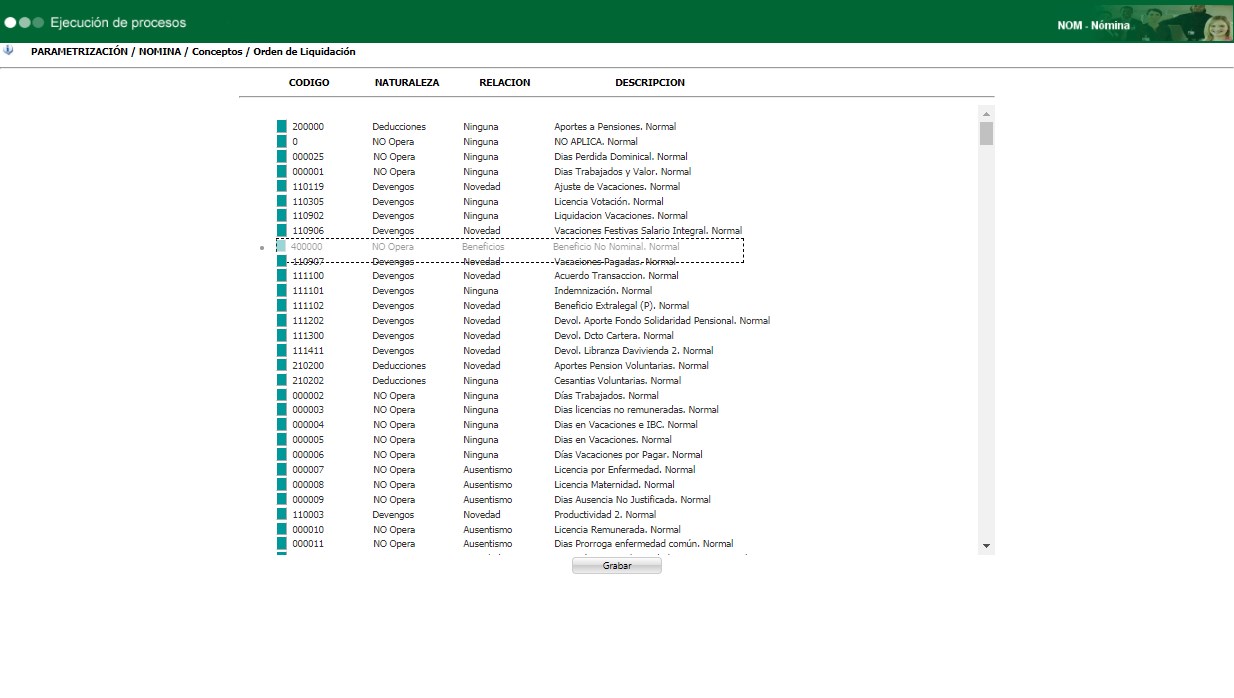Click the teal handle icon for Indemnización row
This screenshot has height=698, width=1234.
(x=282, y=291)
